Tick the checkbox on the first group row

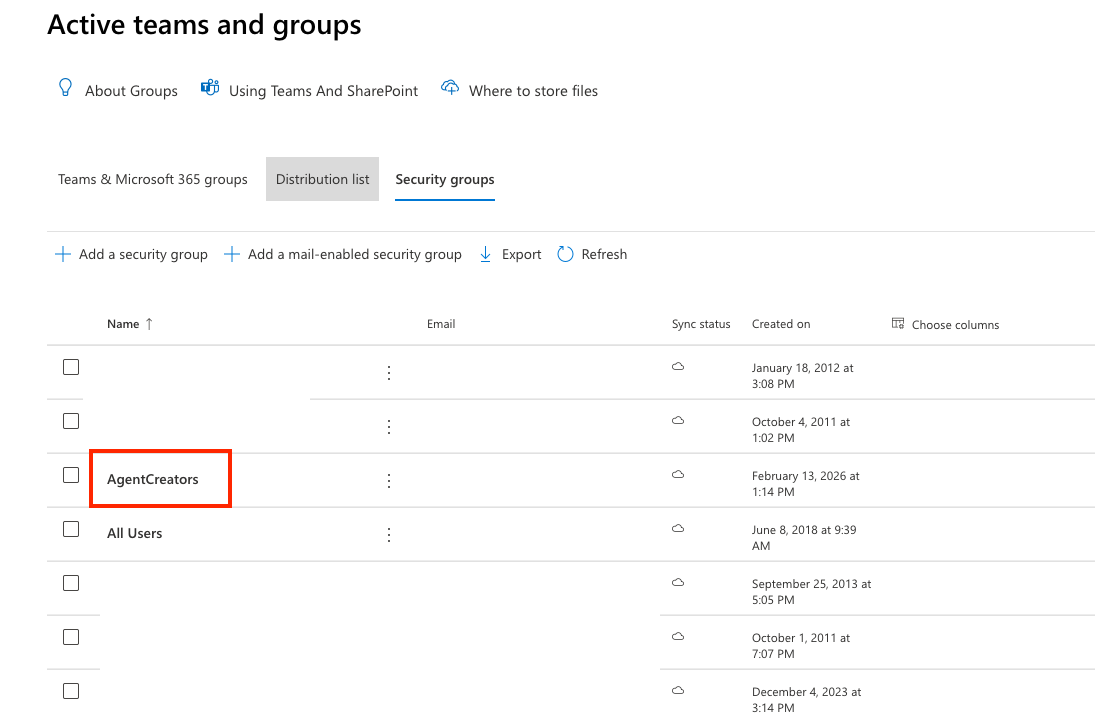71,366
